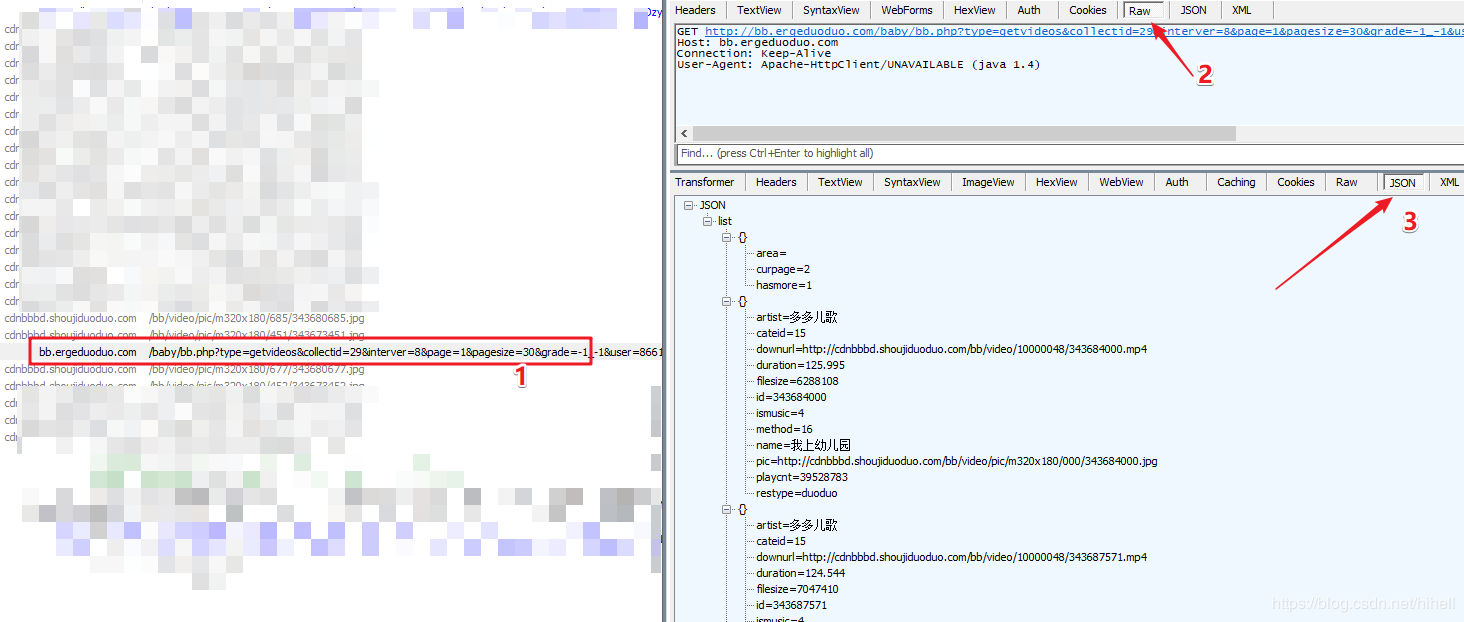The height and width of the screenshot is (622, 1464).
Task: Collapse the object node containing 我上幼儿园
Action: click(726, 301)
